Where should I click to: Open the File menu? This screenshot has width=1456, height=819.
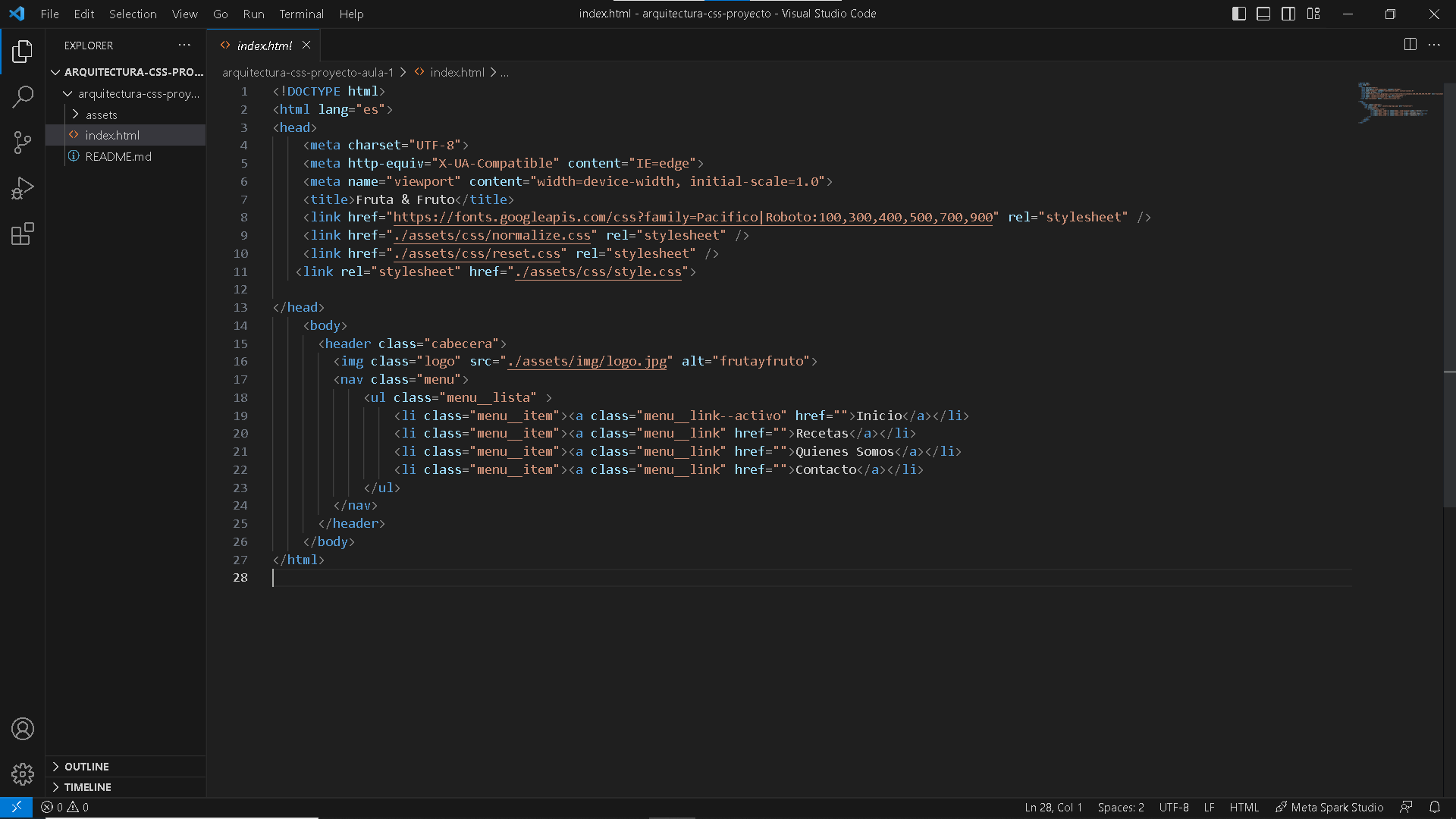(49, 14)
